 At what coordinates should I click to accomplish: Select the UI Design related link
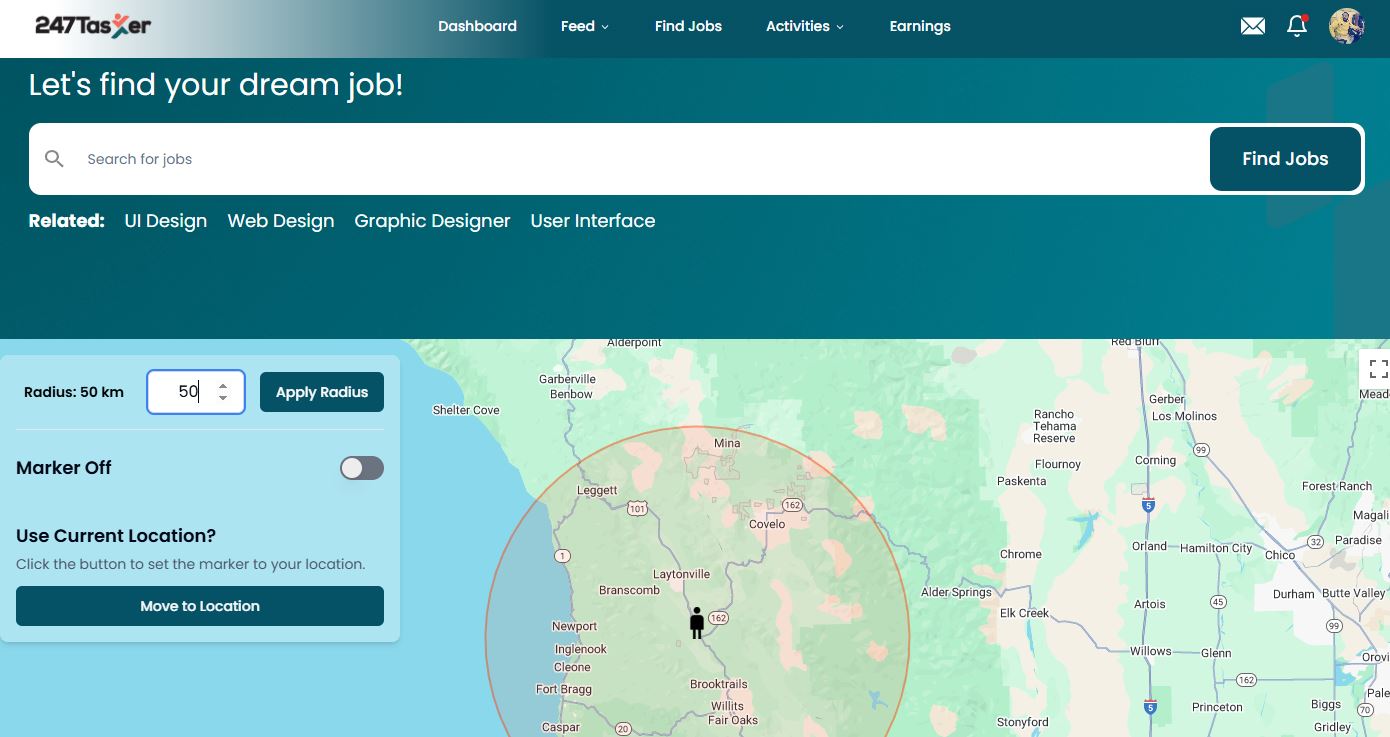coord(166,221)
